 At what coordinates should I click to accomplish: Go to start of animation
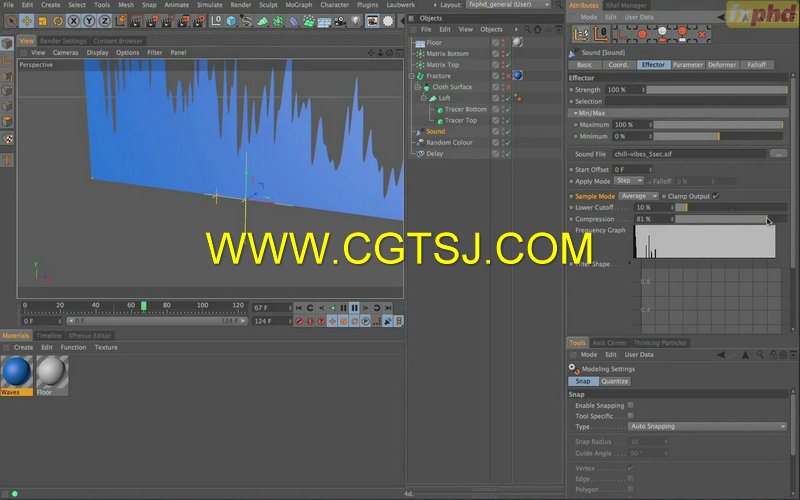click(299, 308)
